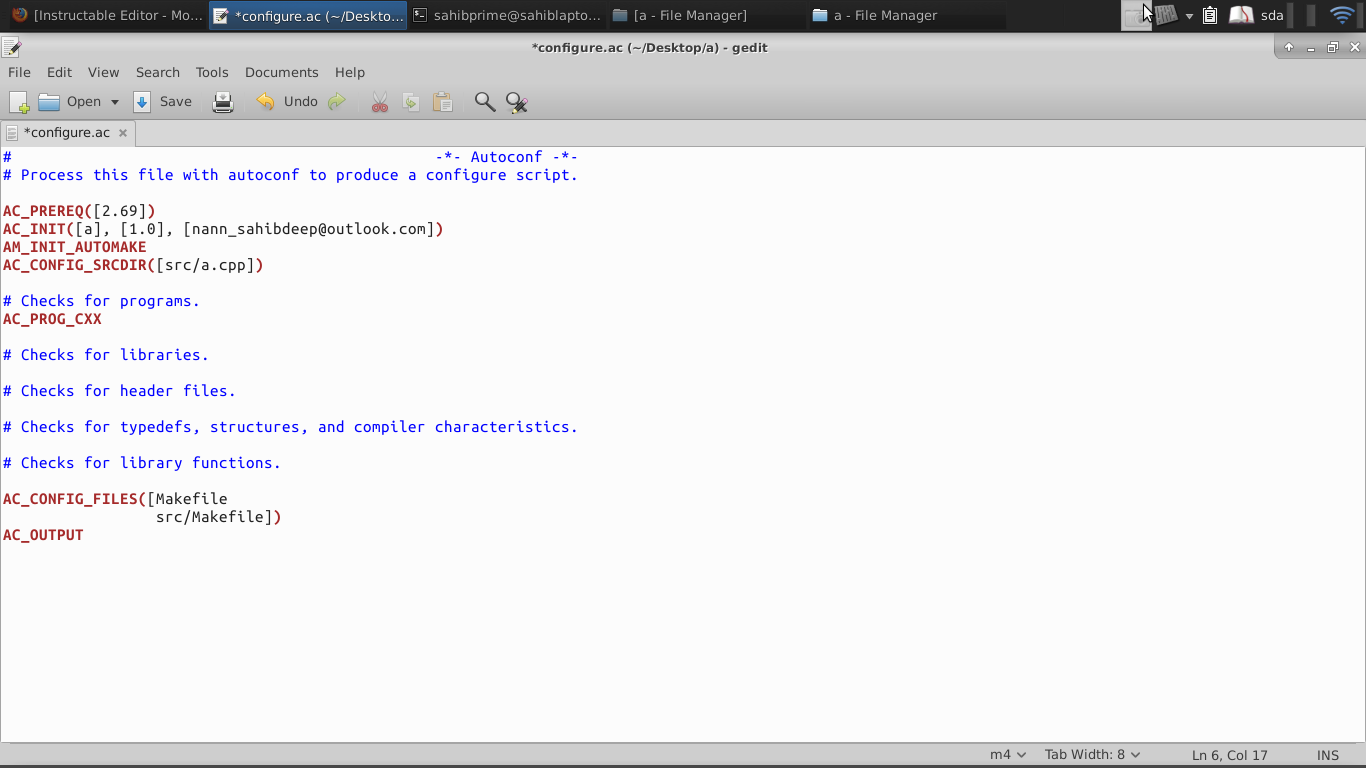This screenshot has width=1366, height=768.
Task: Click the configure.ac gedit taskbar button
Action: (x=308, y=15)
